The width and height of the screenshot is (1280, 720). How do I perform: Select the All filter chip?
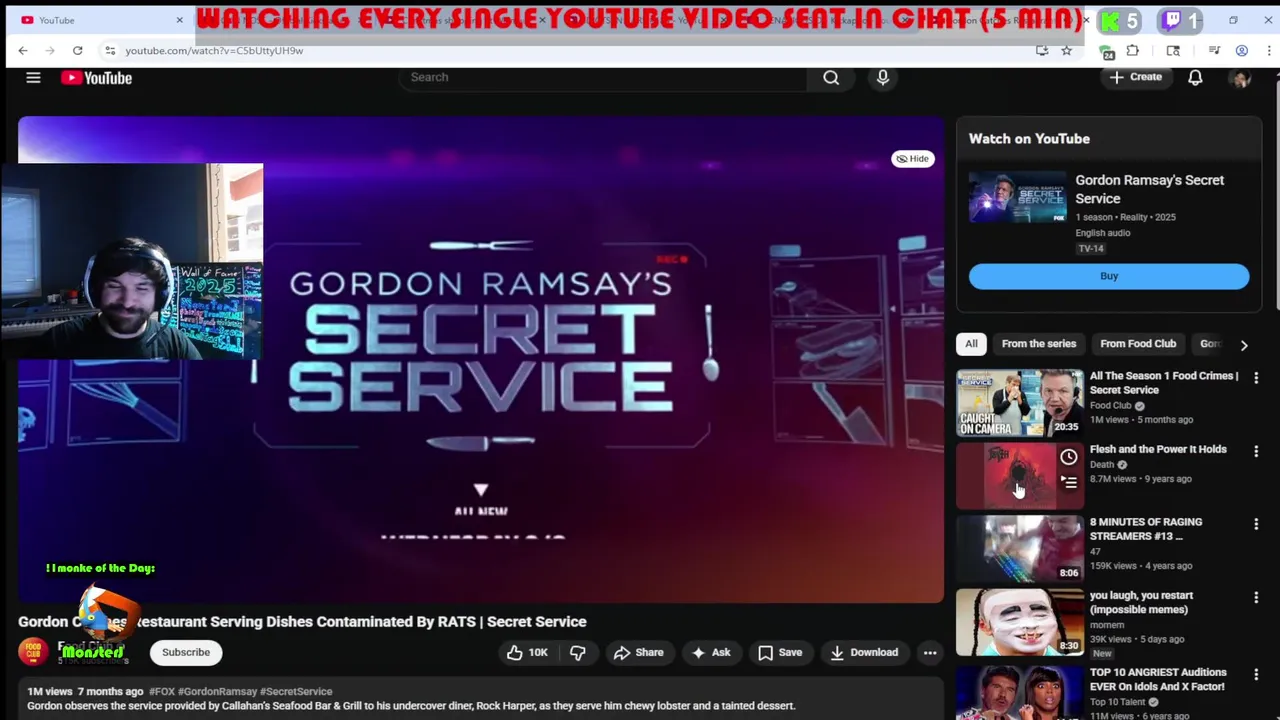(x=971, y=343)
